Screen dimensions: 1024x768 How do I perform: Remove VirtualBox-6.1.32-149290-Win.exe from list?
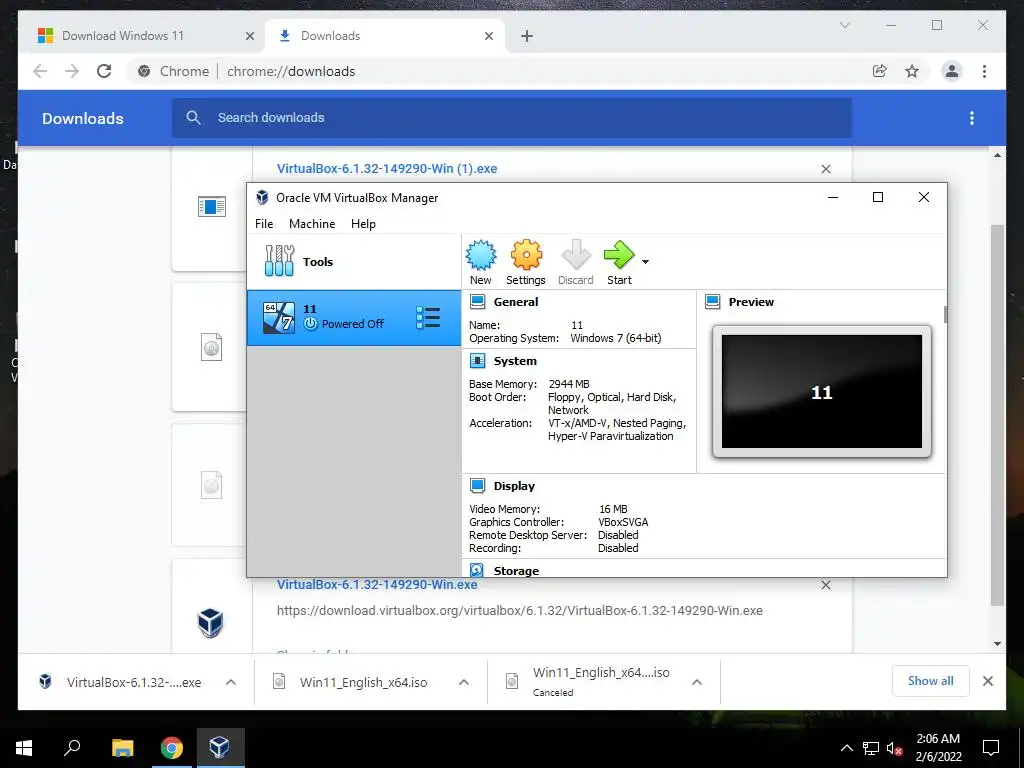(825, 585)
